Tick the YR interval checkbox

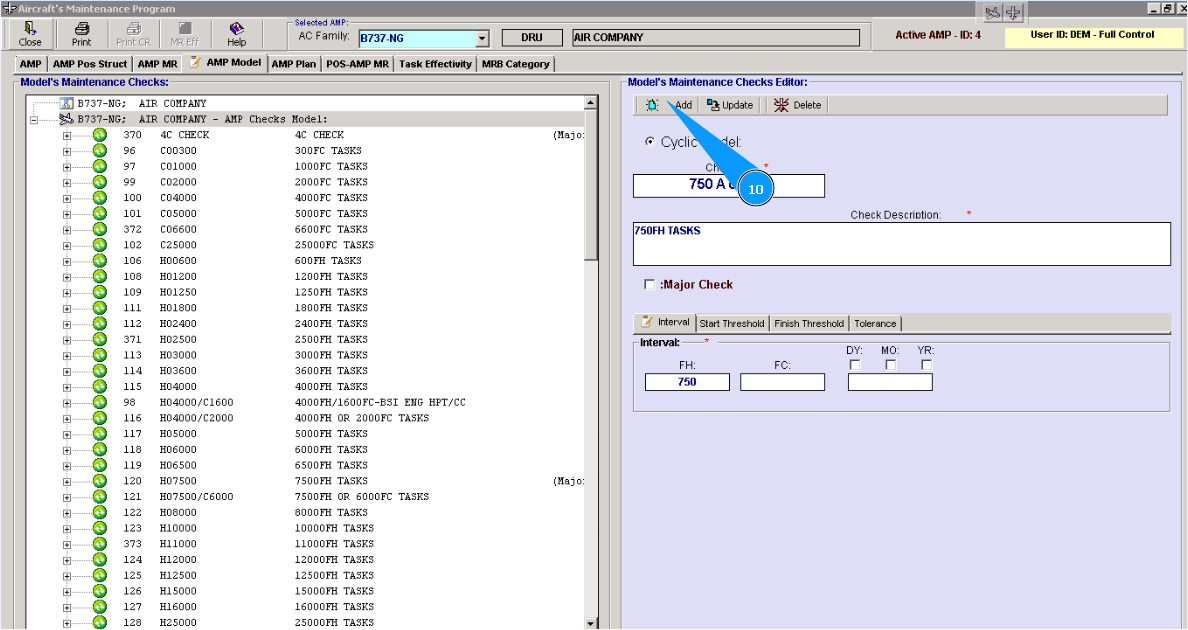click(926, 365)
